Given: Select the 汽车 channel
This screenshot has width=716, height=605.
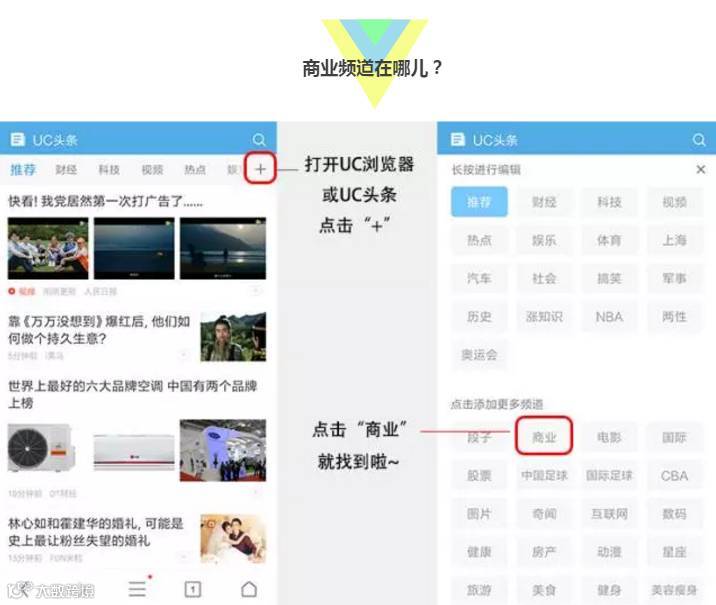Looking at the screenshot, I should point(479,279).
